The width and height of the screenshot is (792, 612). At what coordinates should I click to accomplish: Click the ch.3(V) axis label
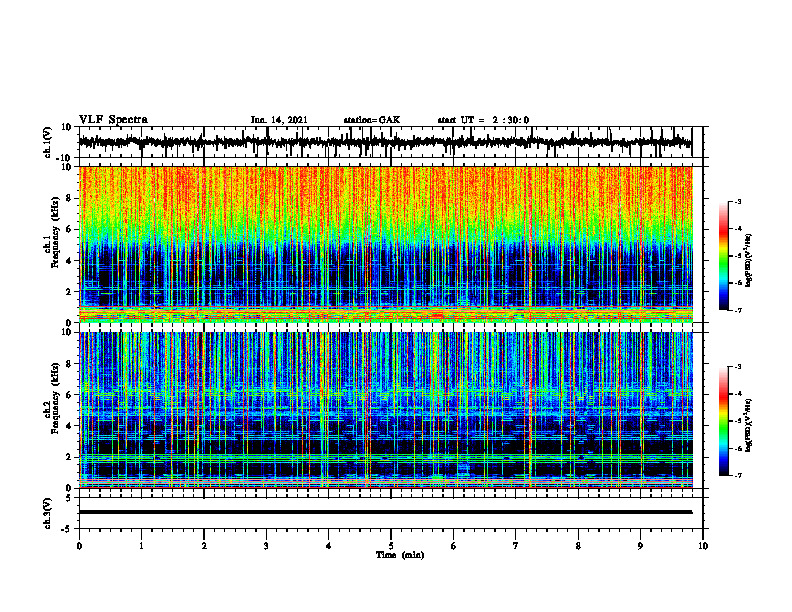48,513
